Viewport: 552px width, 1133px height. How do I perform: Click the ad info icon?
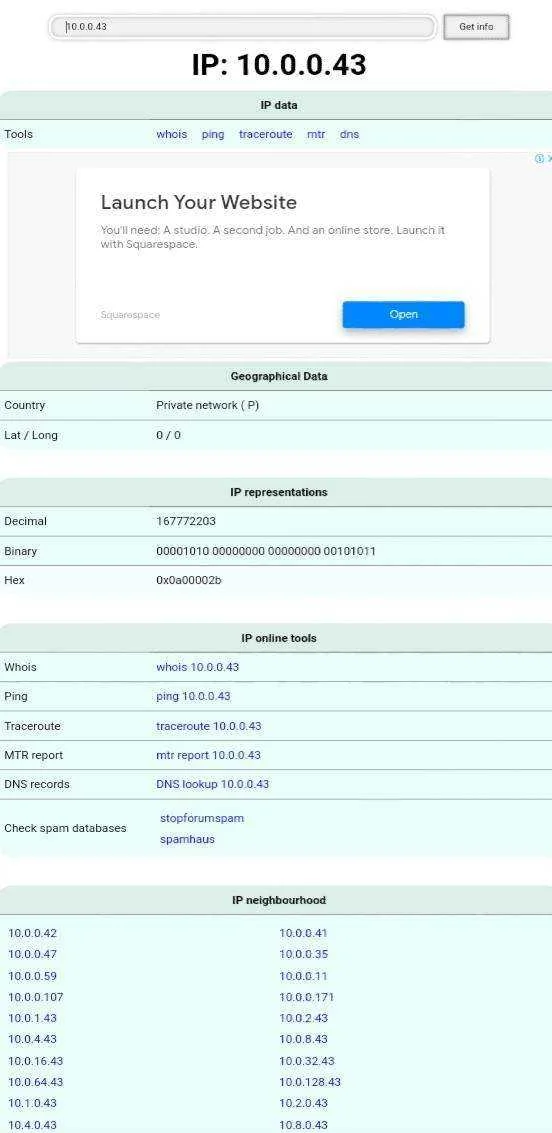pos(539,159)
